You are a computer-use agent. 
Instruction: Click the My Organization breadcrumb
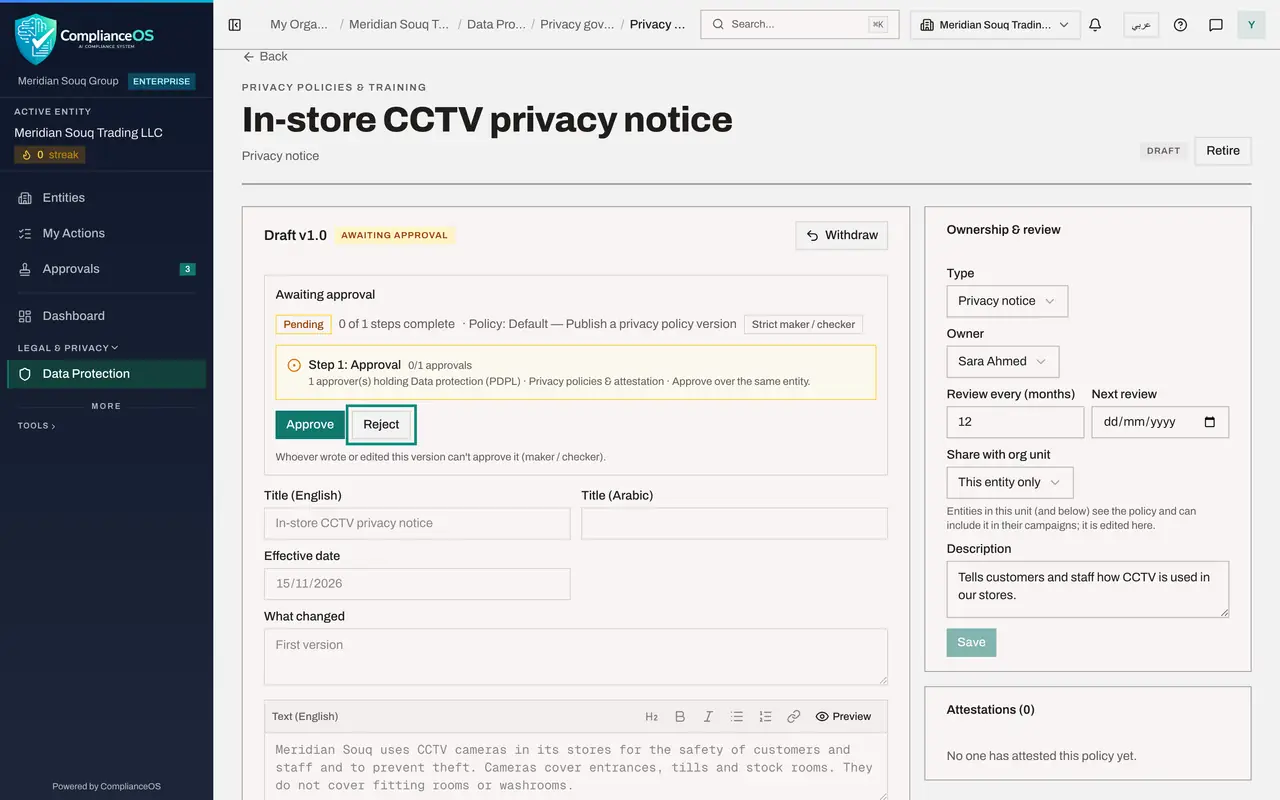point(299,25)
